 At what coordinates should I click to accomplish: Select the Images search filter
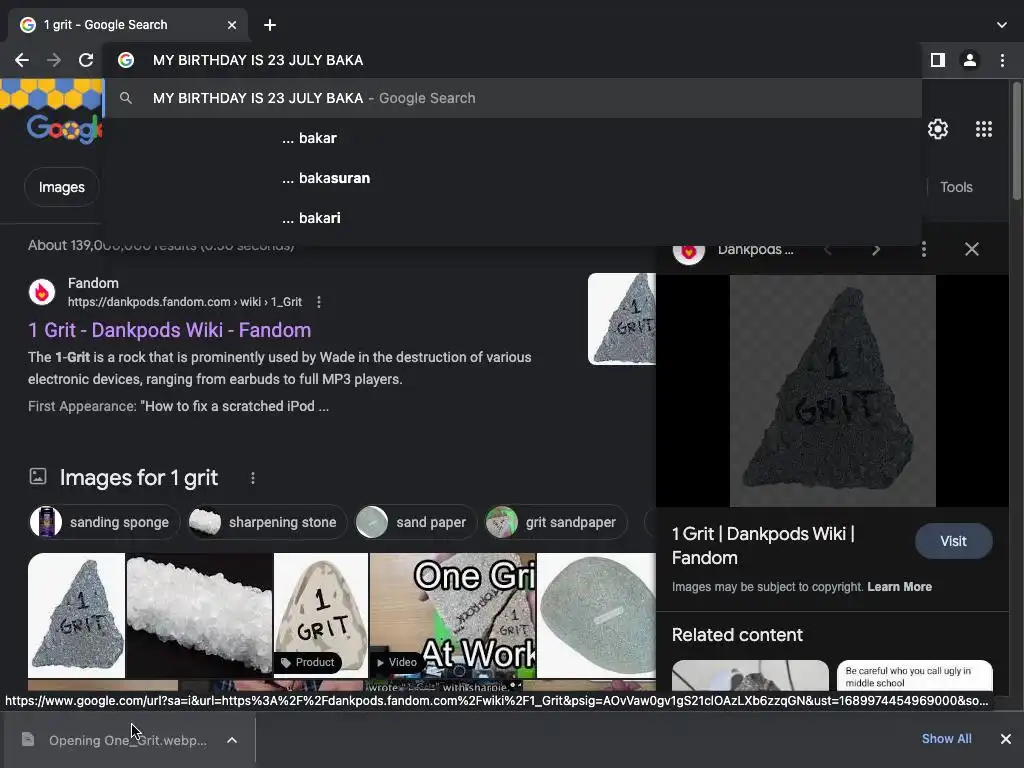(61, 187)
